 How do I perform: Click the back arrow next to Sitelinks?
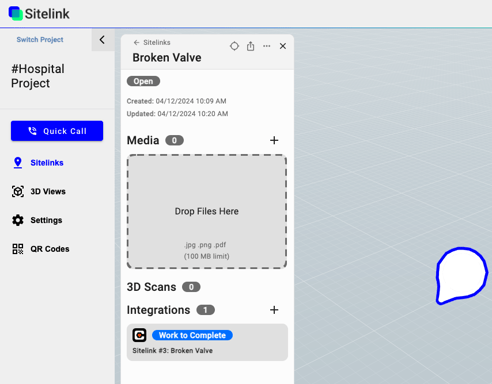[136, 42]
